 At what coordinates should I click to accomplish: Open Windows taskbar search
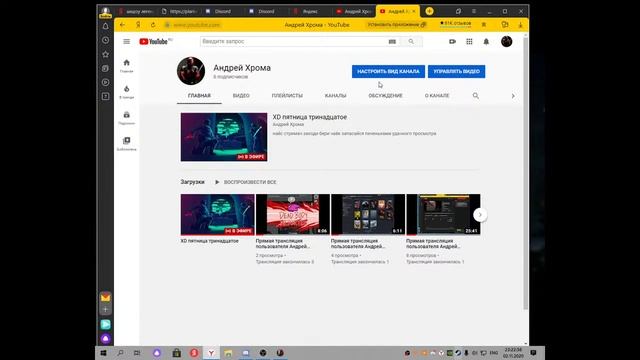tap(120, 353)
